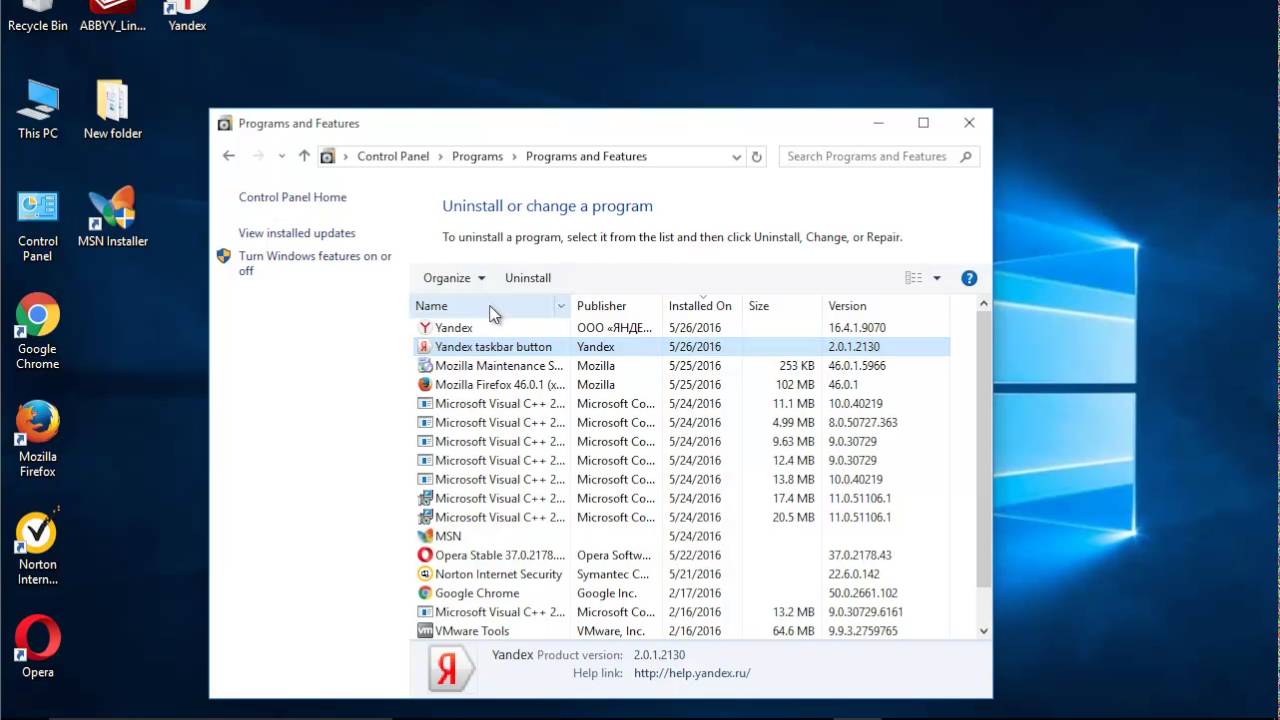Screen dimensions: 1280x720
Task: Select the MSN Installer desktop icon
Action: coord(112,217)
